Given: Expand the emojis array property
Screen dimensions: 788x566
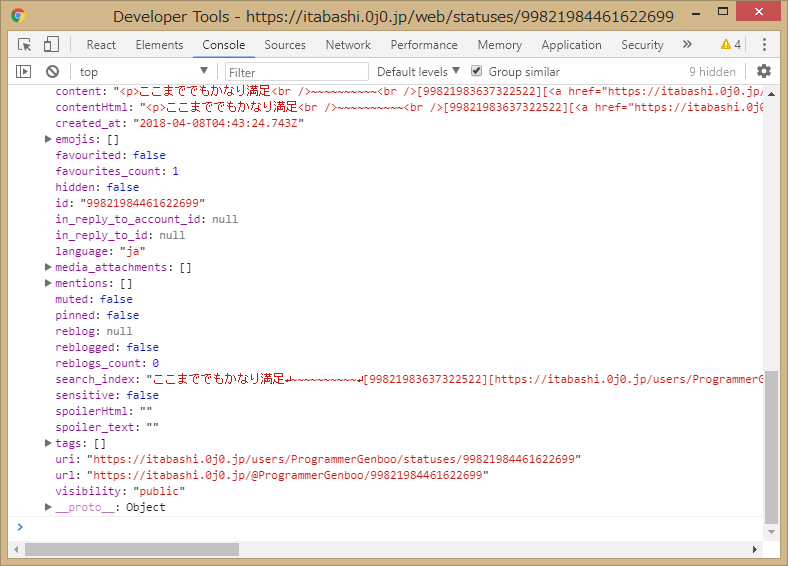Looking at the screenshot, I should pyautogui.click(x=48, y=140).
